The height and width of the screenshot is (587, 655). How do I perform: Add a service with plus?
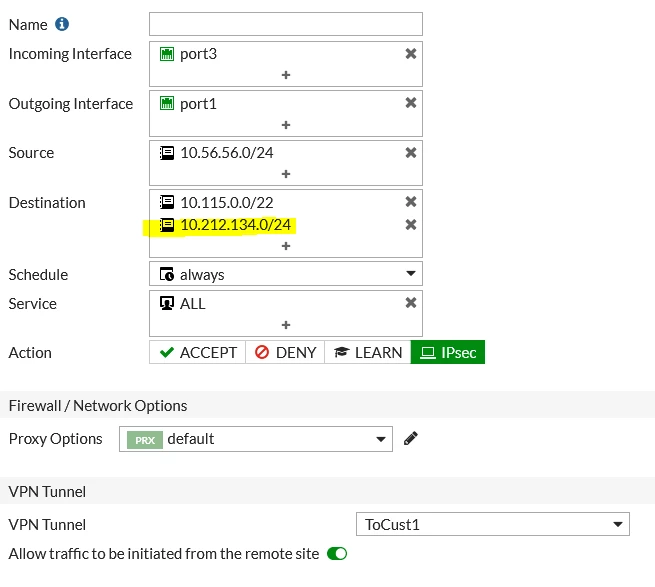point(286,325)
